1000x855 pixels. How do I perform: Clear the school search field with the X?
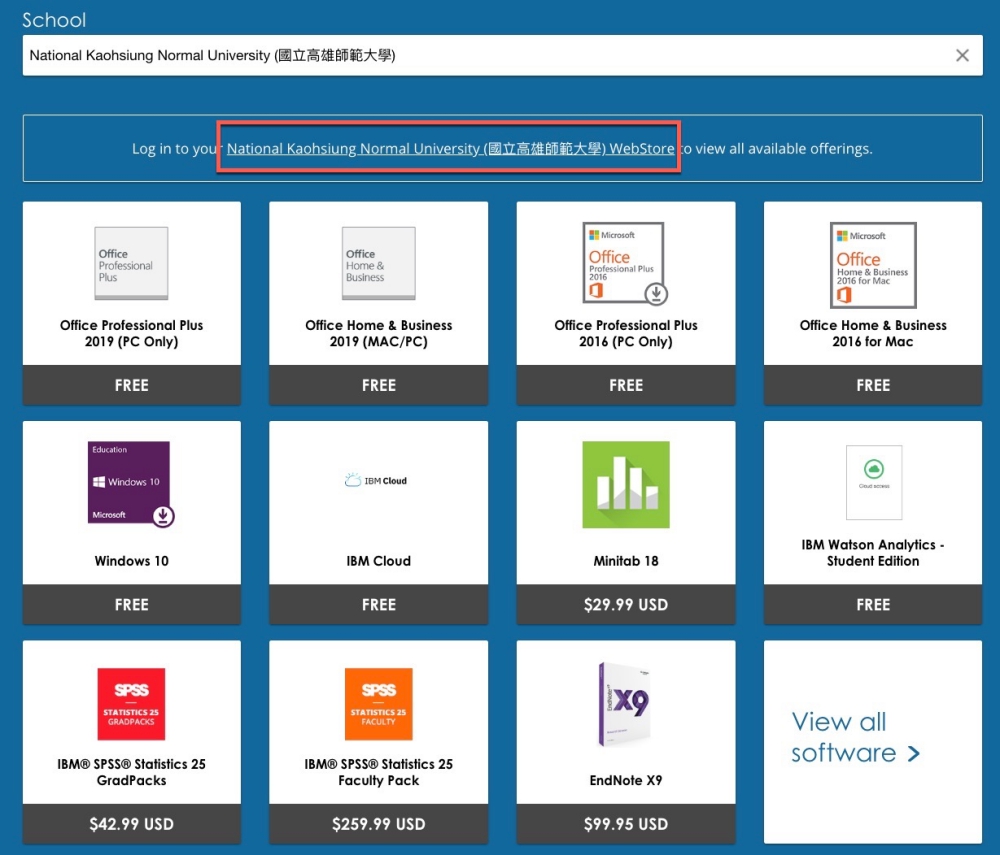pyautogui.click(x=962, y=56)
